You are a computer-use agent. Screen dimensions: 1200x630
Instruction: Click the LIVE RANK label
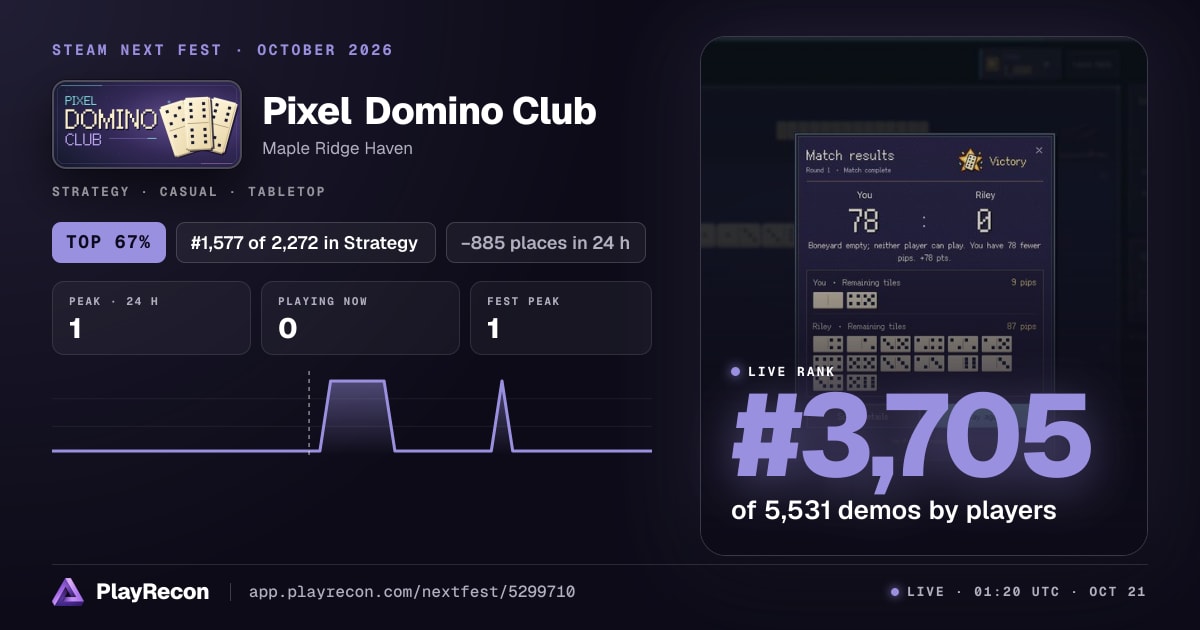791,371
